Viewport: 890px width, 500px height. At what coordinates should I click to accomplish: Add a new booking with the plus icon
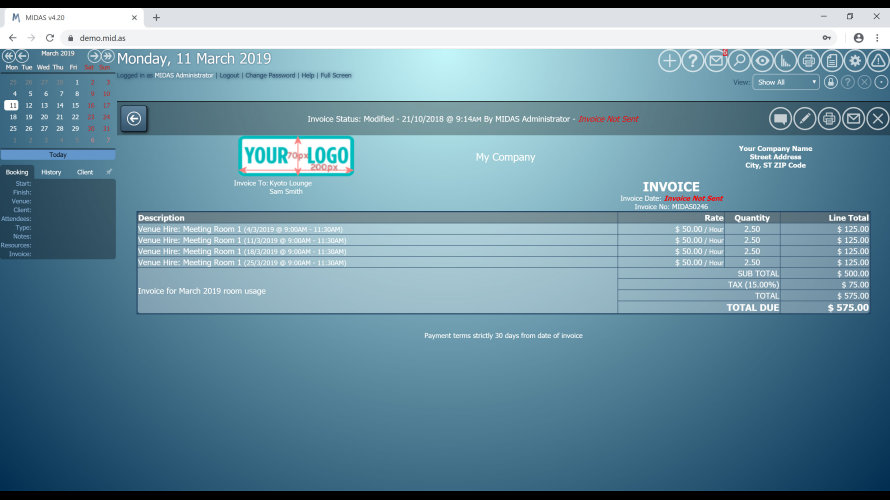pyautogui.click(x=669, y=61)
